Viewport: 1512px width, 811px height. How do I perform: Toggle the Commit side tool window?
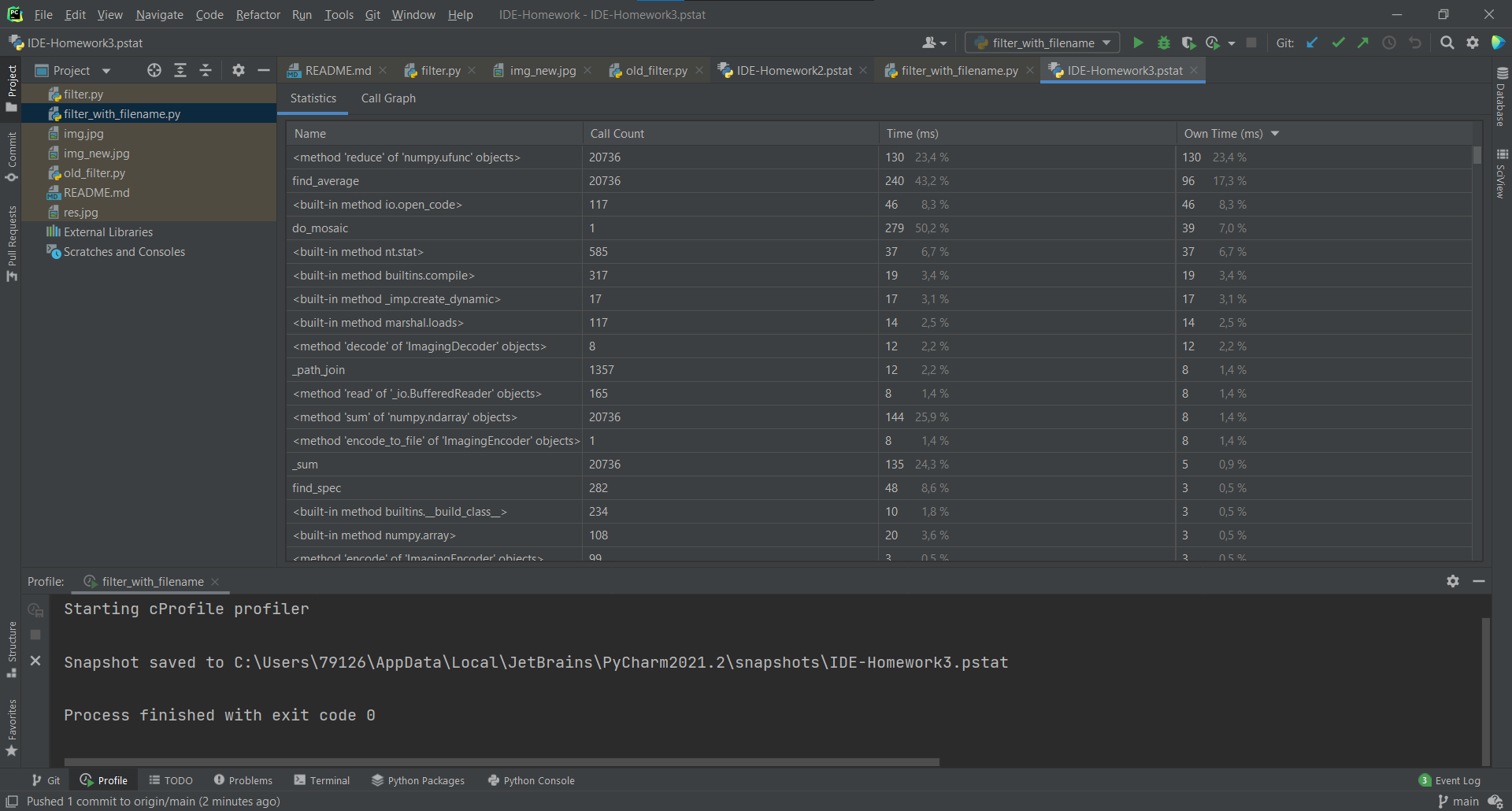coord(12,157)
